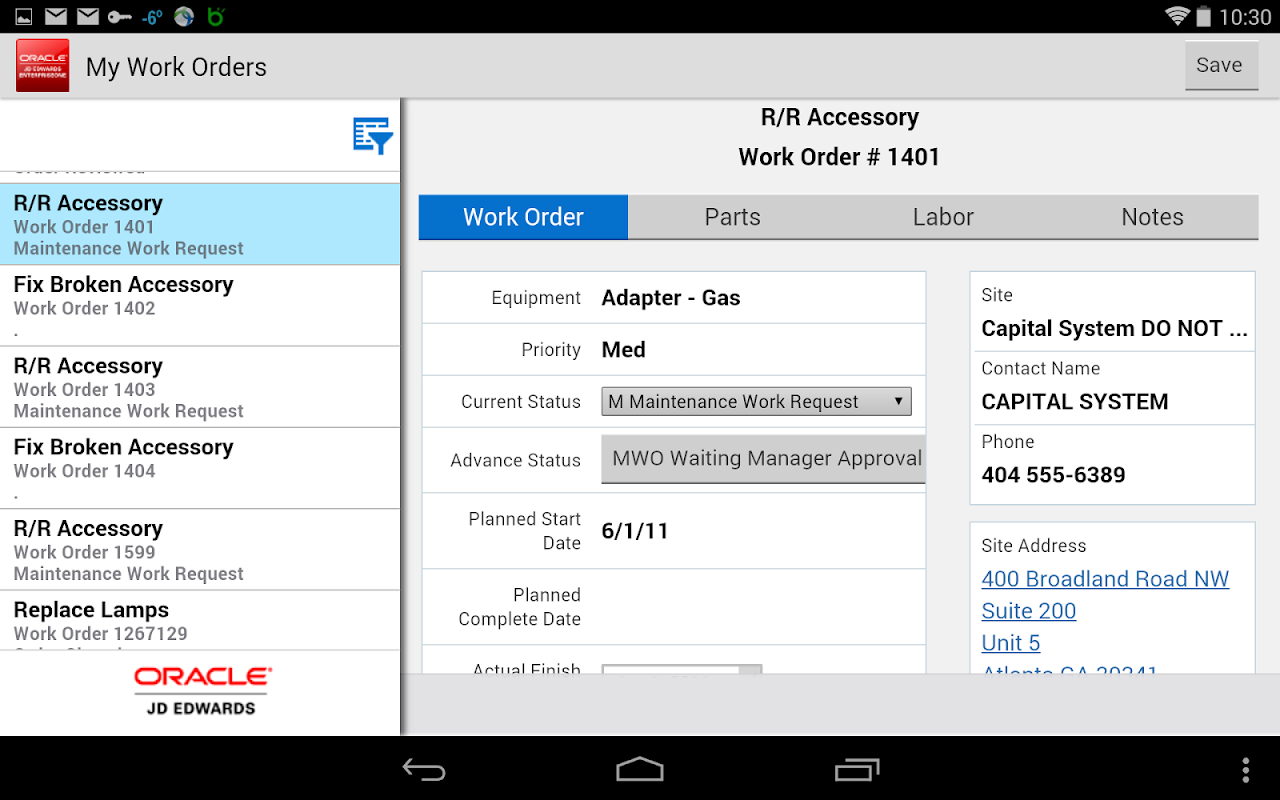Tap the Android back navigation icon
The image size is (1280, 800).
tap(424, 769)
